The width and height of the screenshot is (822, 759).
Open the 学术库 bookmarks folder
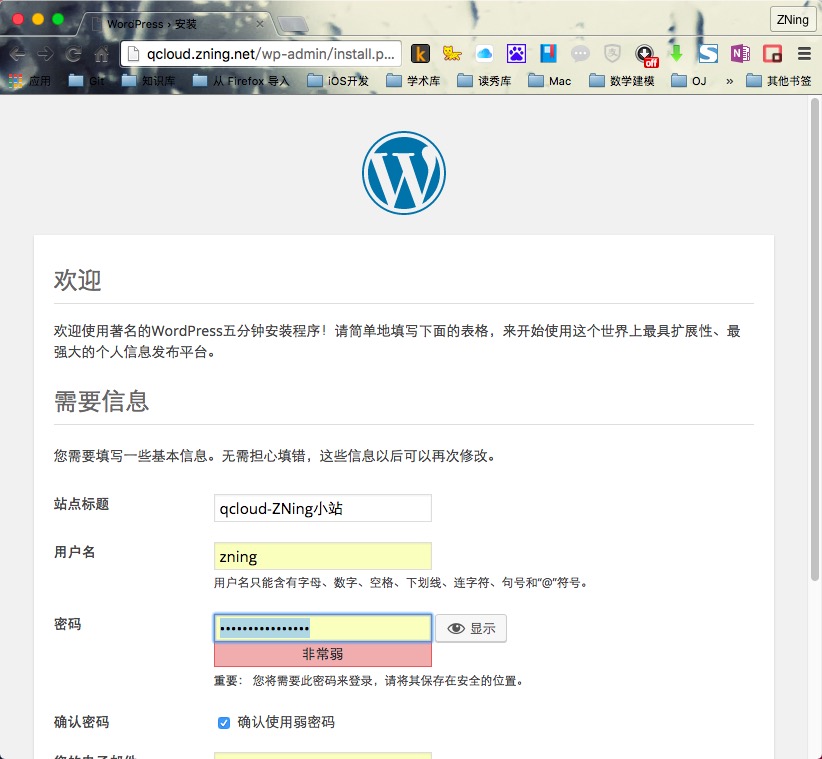(414, 81)
